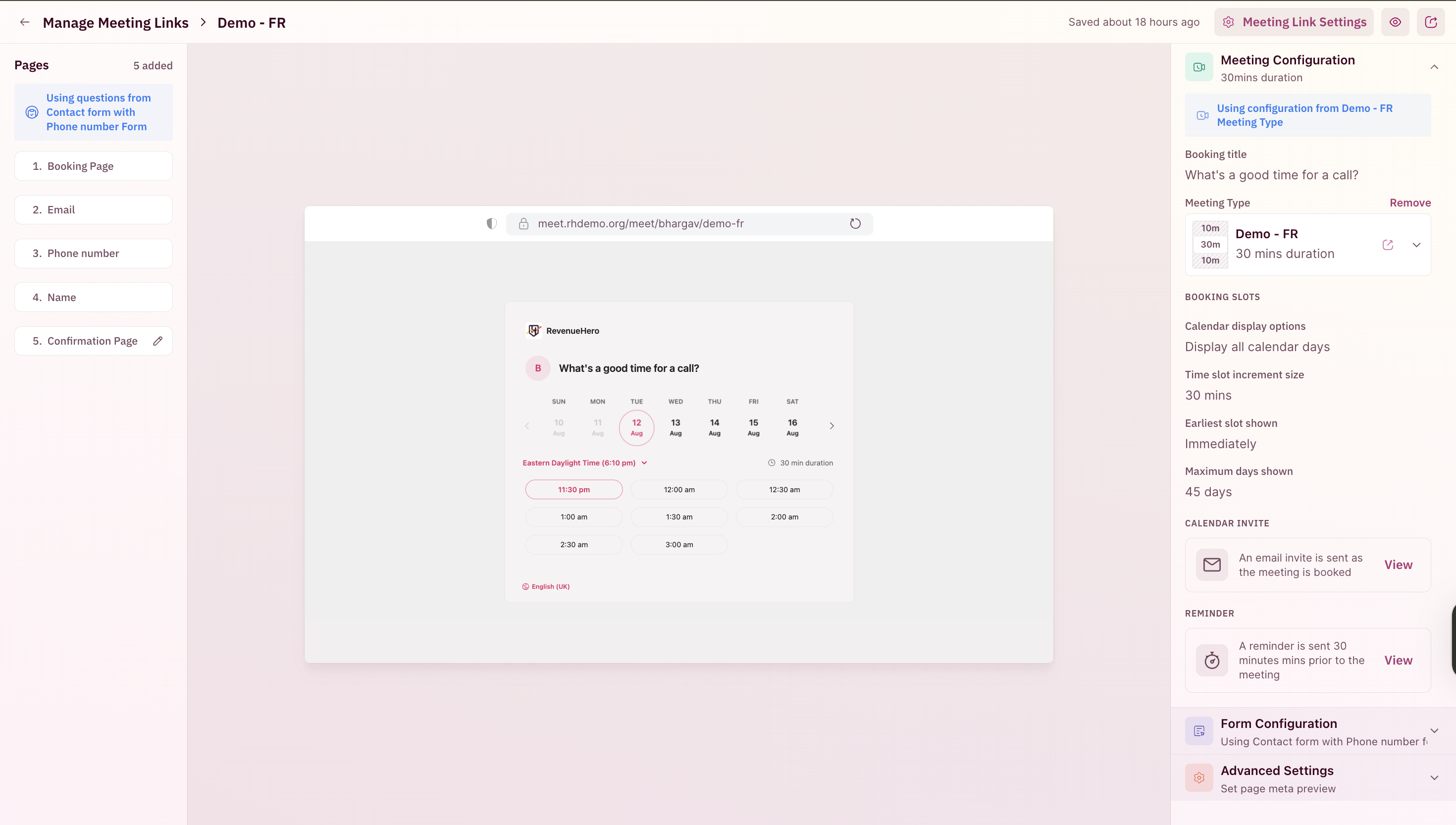Click the shield icon beside the URL bar
1456x825 pixels.
[491, 223]
